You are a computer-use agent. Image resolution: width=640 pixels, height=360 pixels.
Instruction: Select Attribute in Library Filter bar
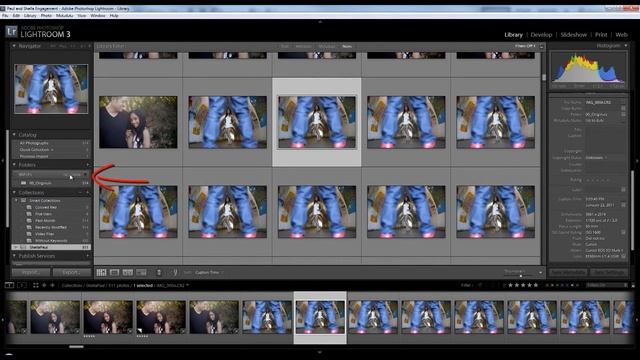point(303,47)
